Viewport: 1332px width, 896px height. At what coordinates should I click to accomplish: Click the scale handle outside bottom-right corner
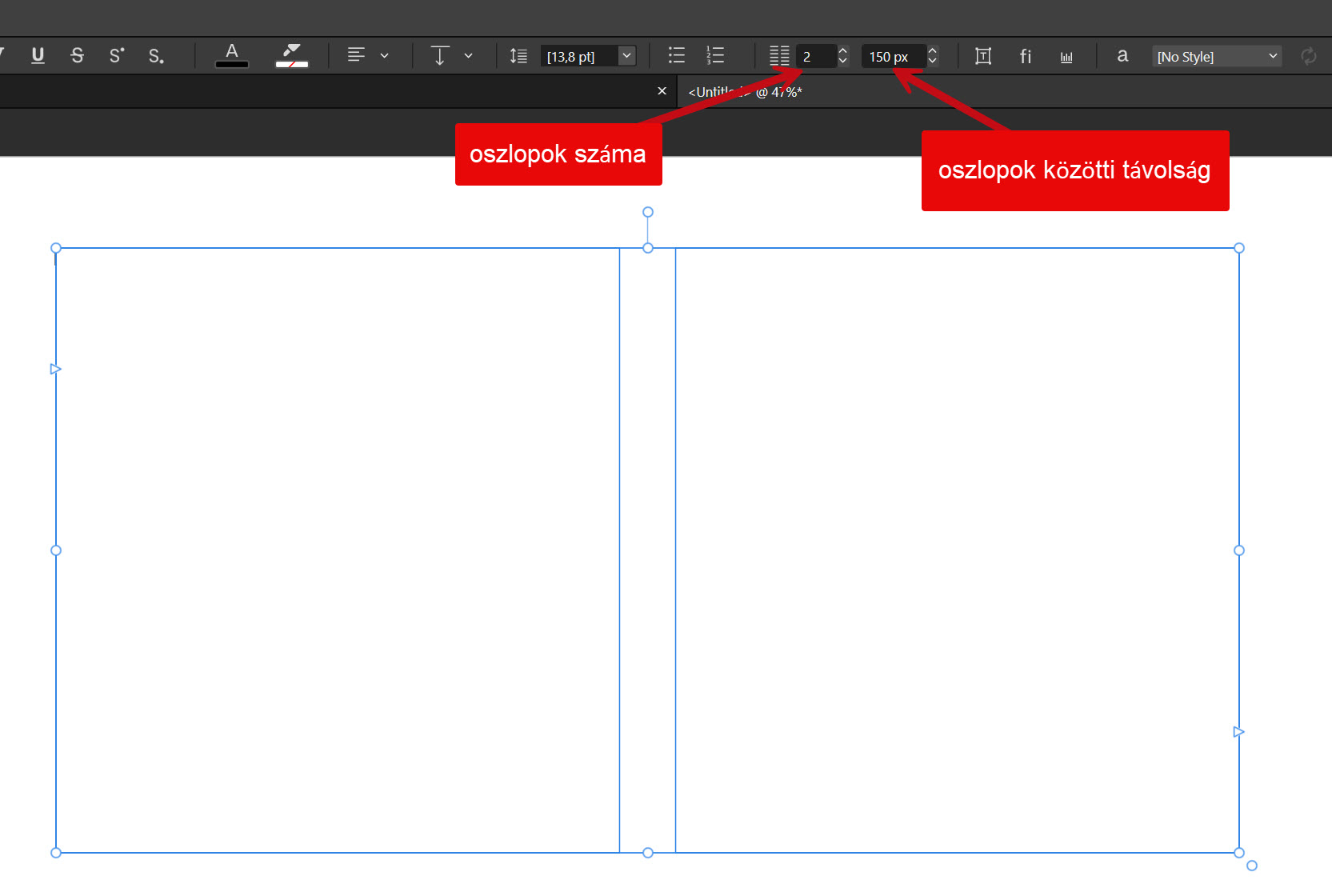click(x=1252, y=866)
